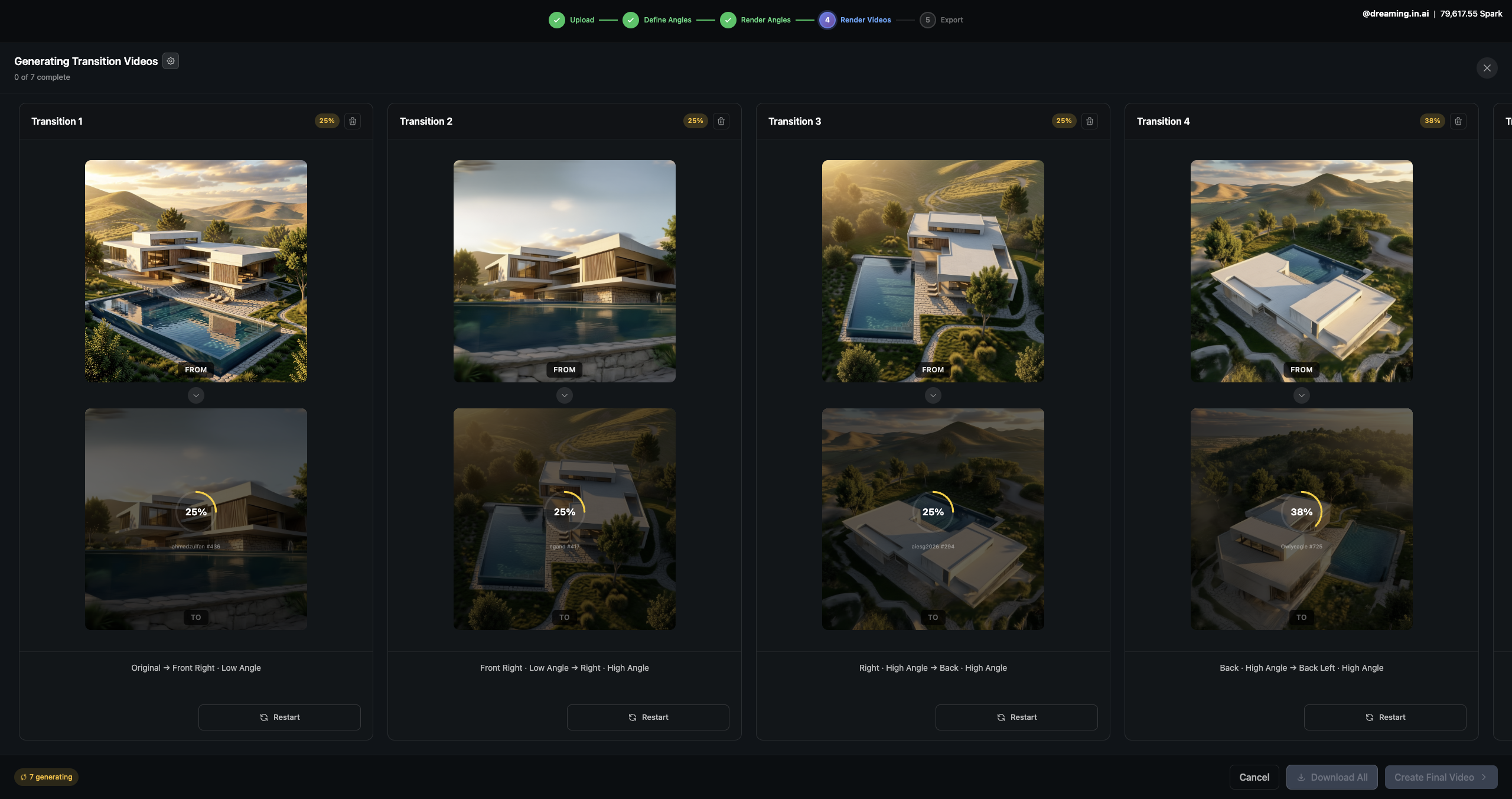
Task: Expand the chevron between Transition 1 images
Action: (195, 395)
